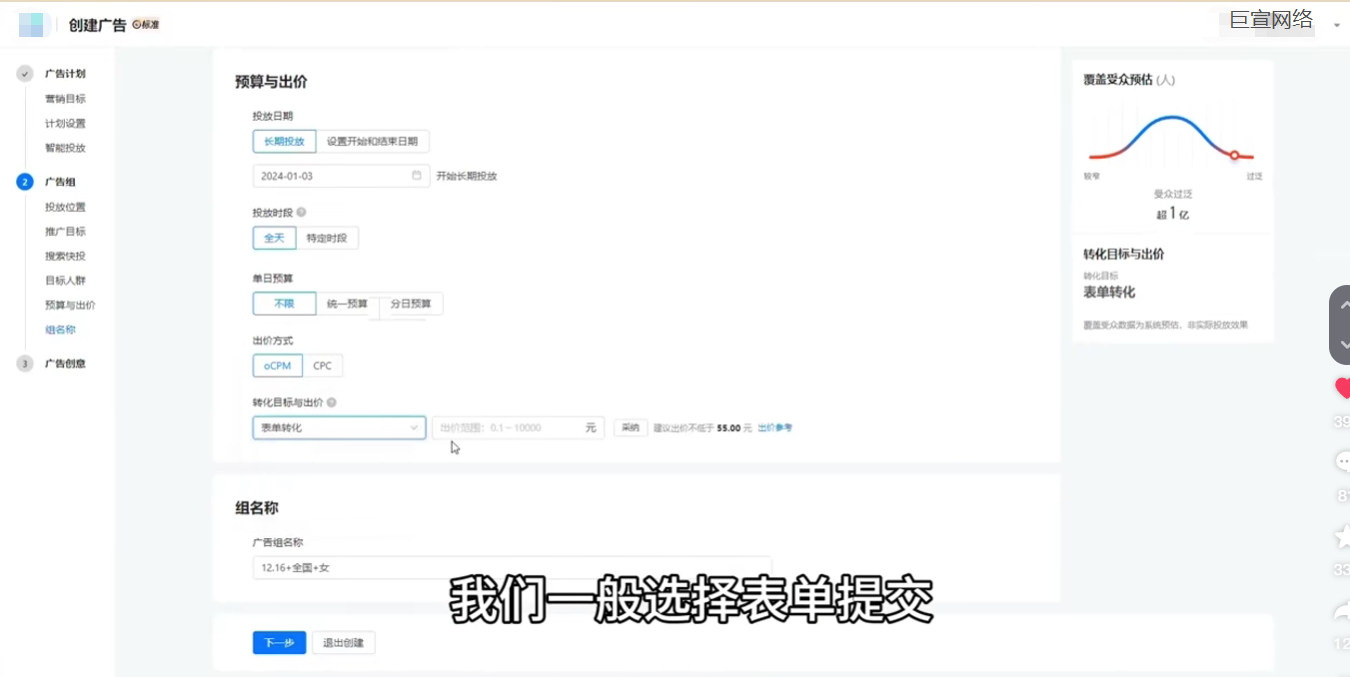Open 投放位置 in sidebar
This screenshot has height=677, width=1350.
(65, 207)
